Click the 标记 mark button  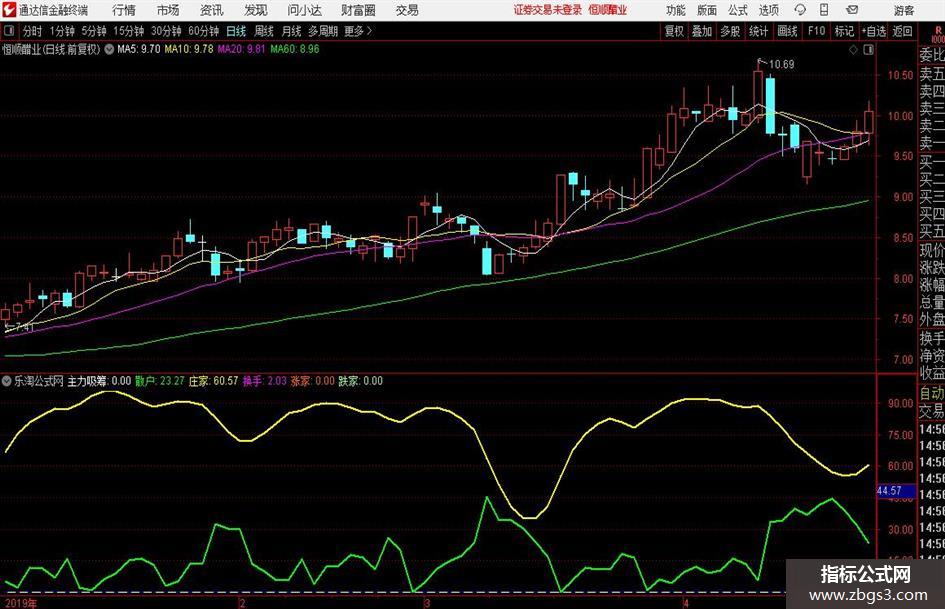[x=844, y=31]
